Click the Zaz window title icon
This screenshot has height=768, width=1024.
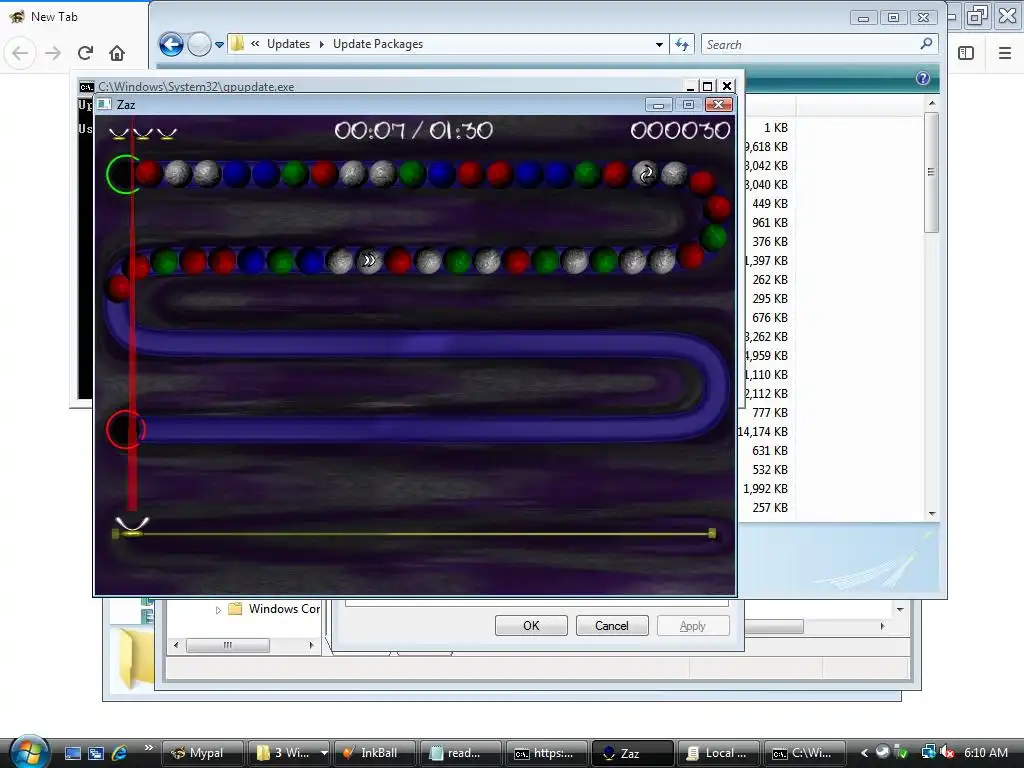[104, 104]
